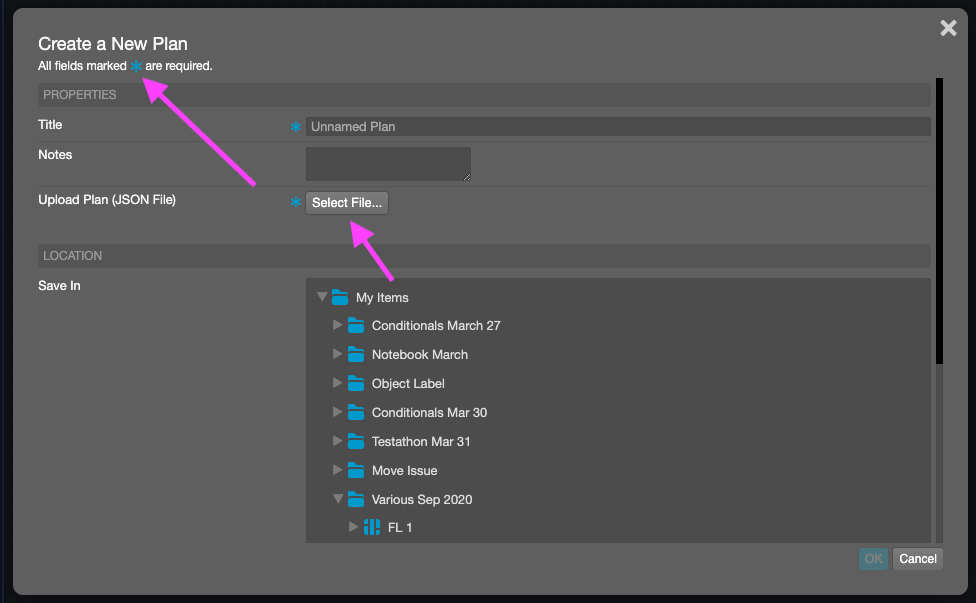Collapse the My Items tree node
The image size is (976, 603).
[322, 297]
